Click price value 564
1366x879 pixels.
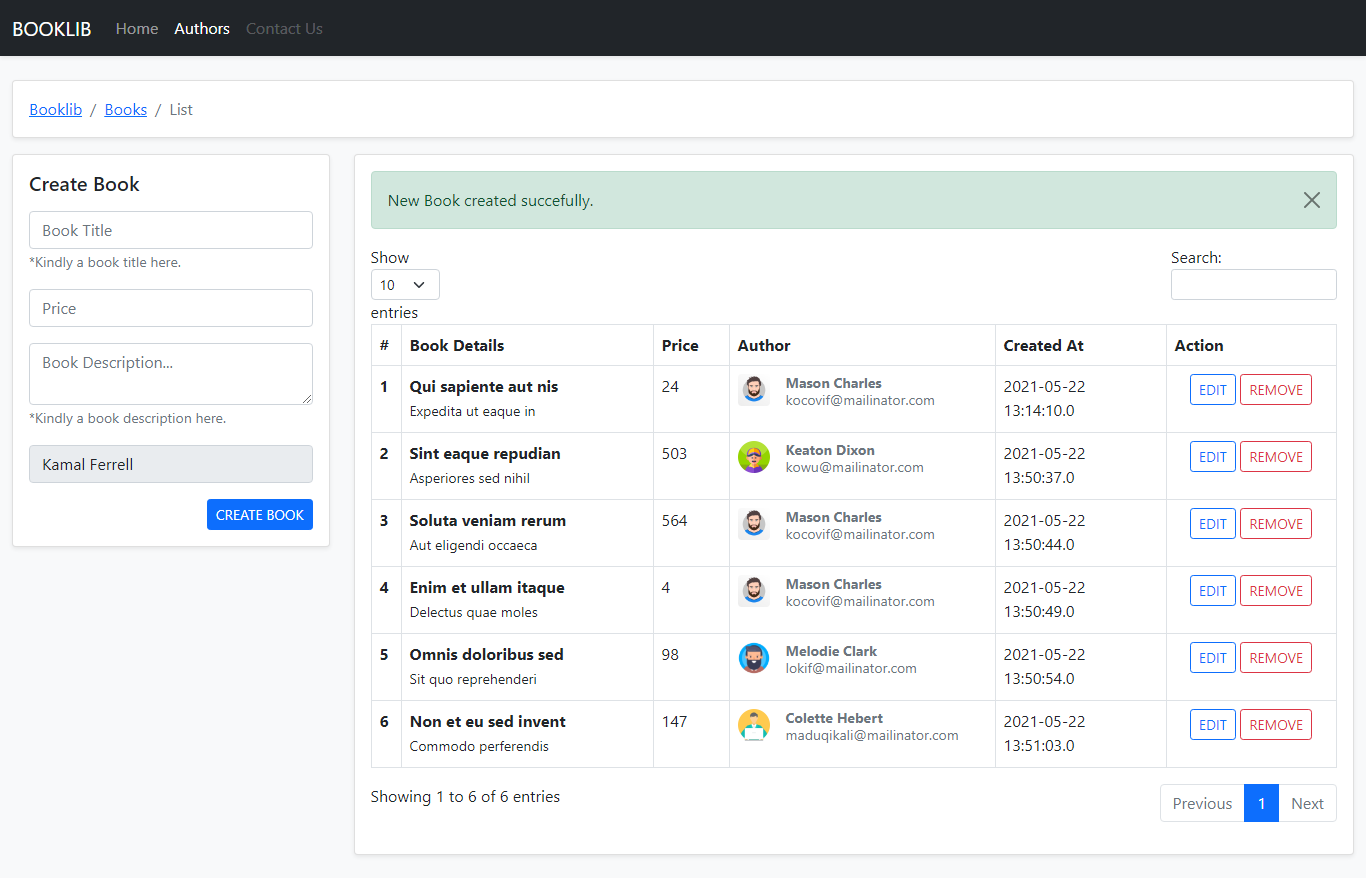675,521
